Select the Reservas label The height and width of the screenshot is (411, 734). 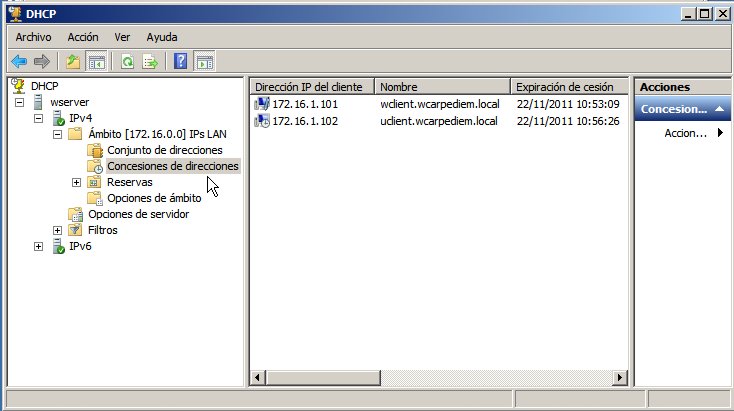(x=130, y=182)
